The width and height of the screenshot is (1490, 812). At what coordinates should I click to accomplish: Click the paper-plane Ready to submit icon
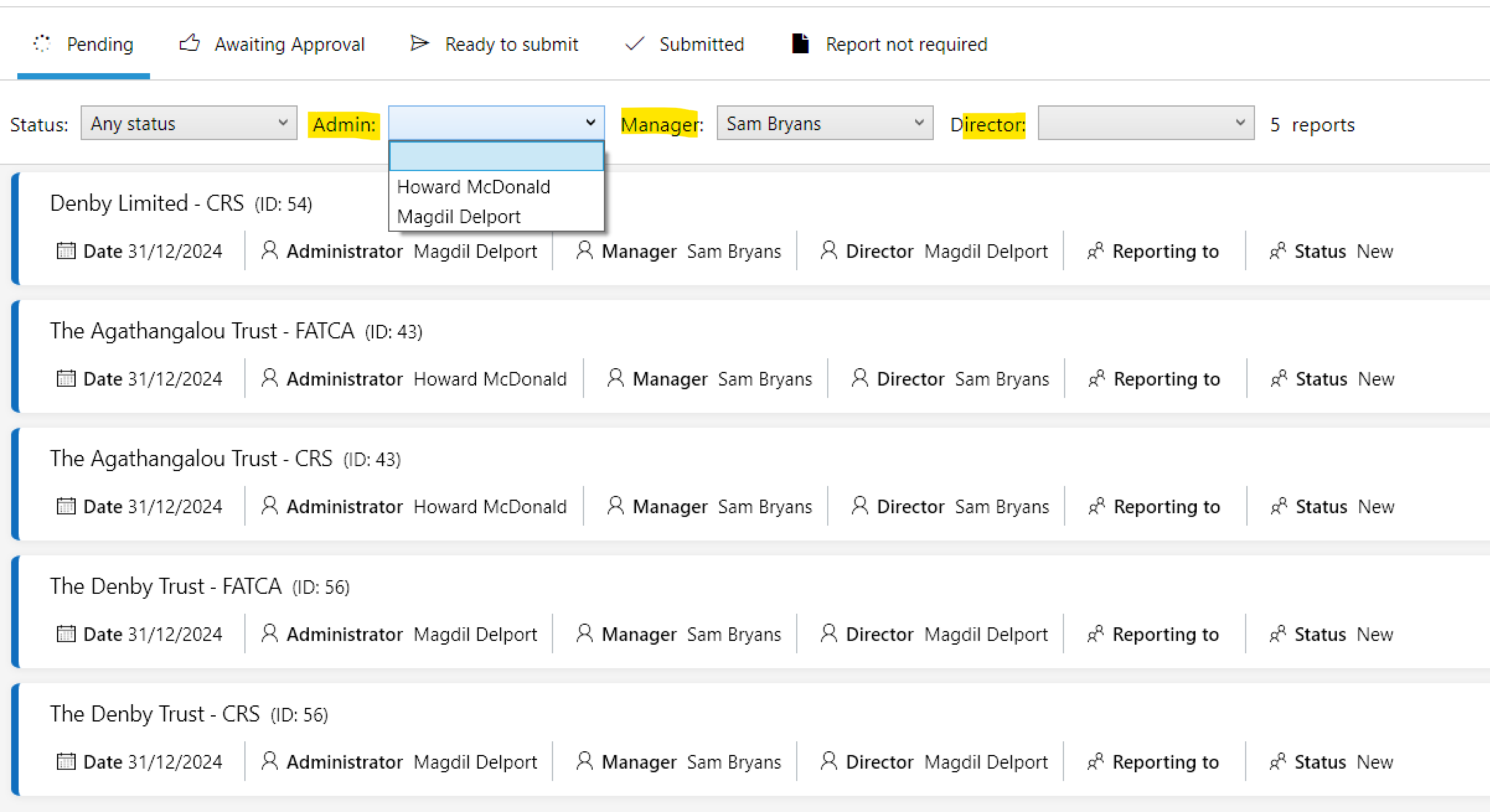pyautogui.click(x=420, y=43)
